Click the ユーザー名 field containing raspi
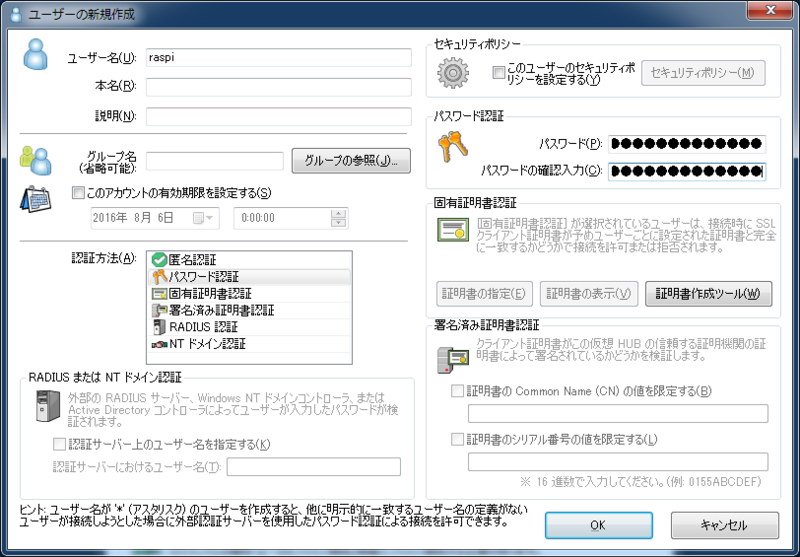 tap(279, 58)
